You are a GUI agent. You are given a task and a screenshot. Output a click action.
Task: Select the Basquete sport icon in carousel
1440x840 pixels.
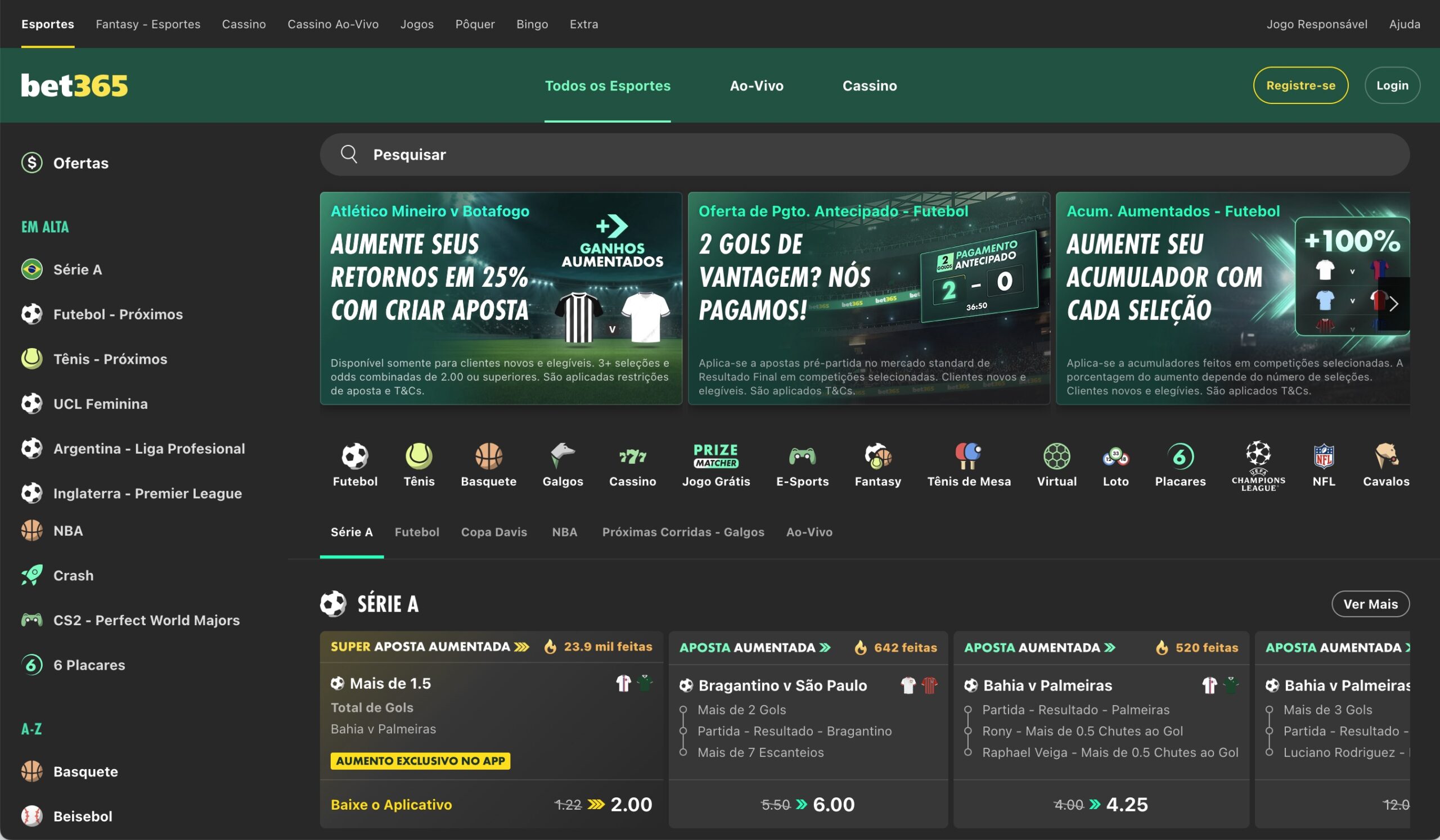(489, 455)
